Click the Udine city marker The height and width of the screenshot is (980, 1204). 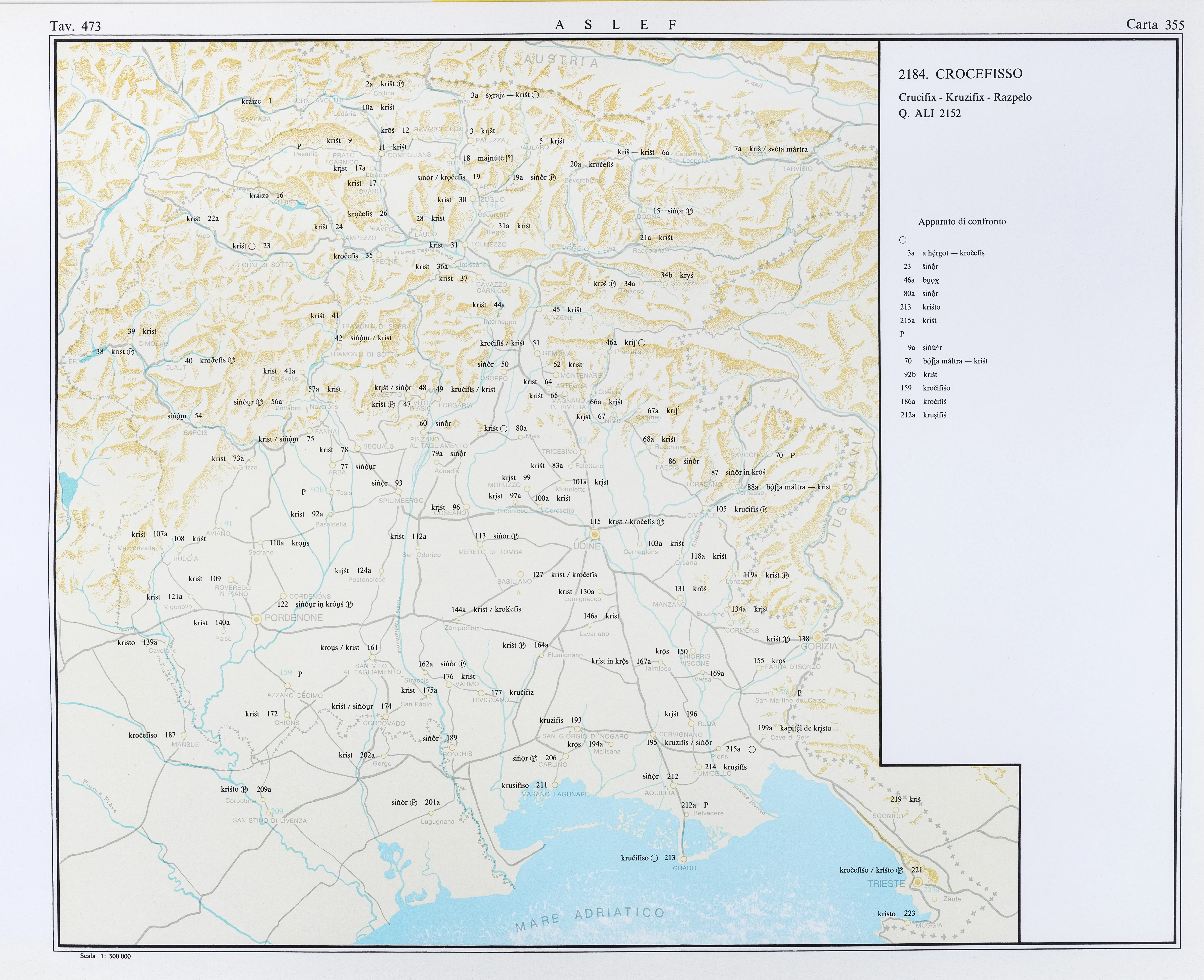(594, 534)
